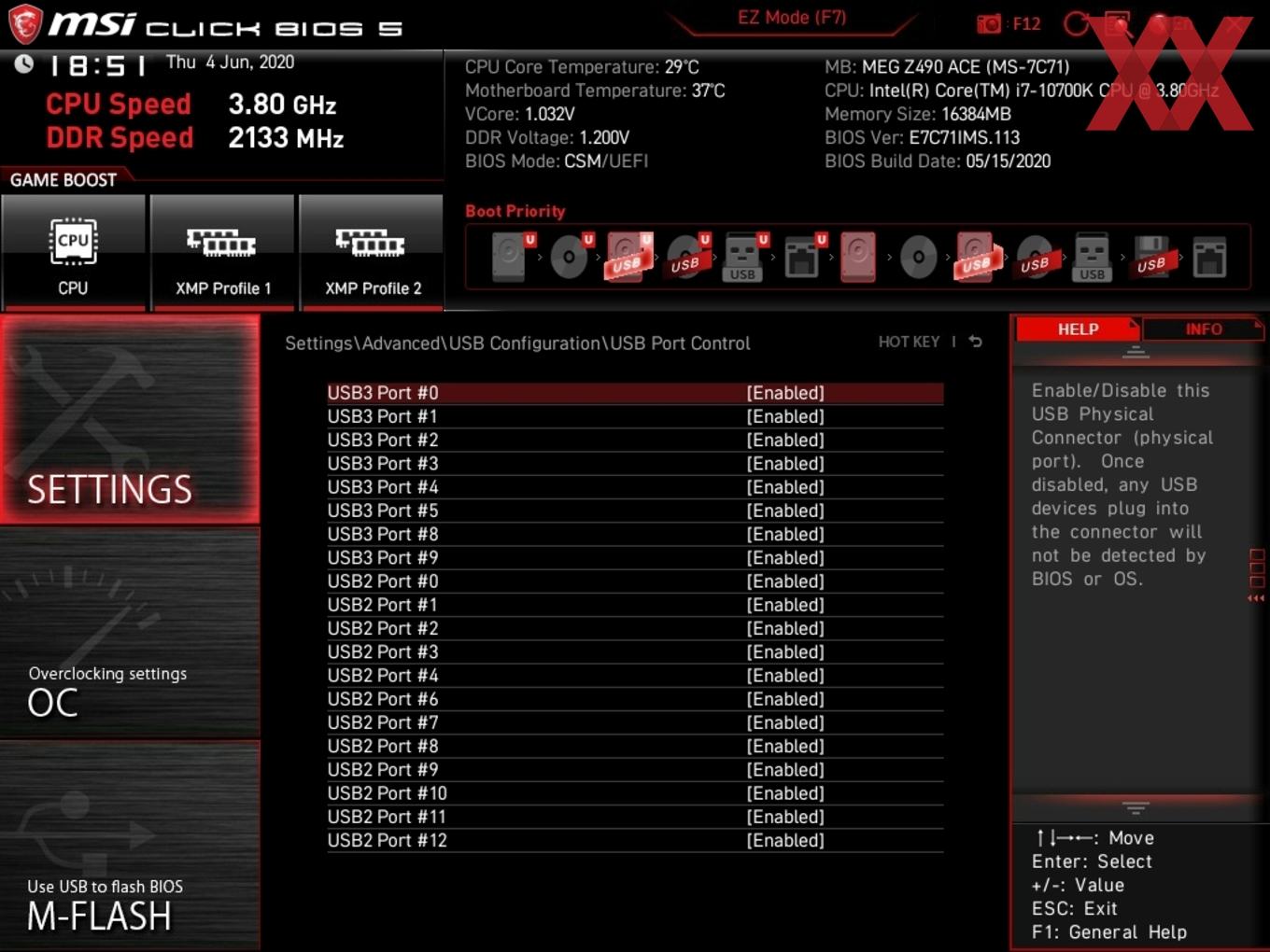Click the Boot Priority heading
1270x952 pixels.
(515, 211)
